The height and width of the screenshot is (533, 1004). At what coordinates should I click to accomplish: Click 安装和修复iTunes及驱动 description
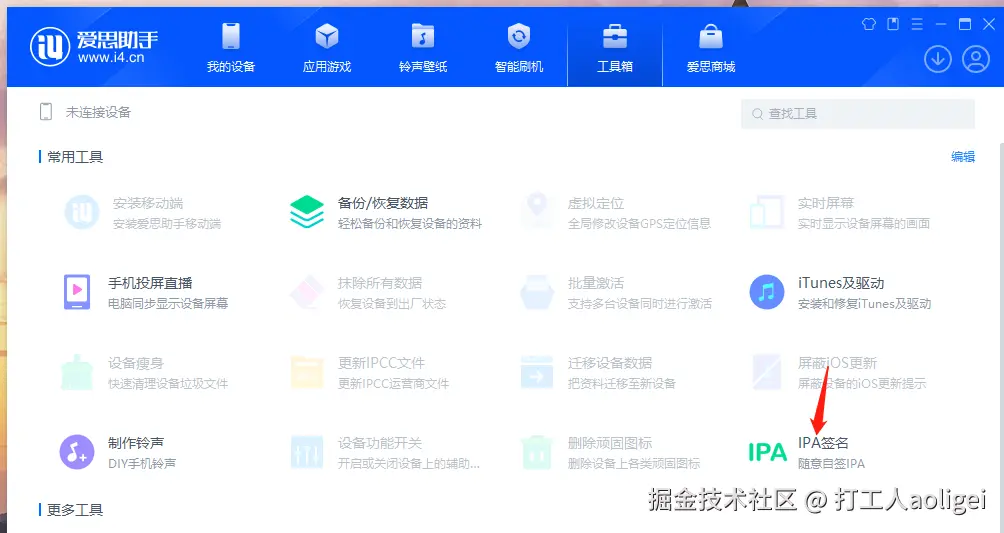click(864, 304)
